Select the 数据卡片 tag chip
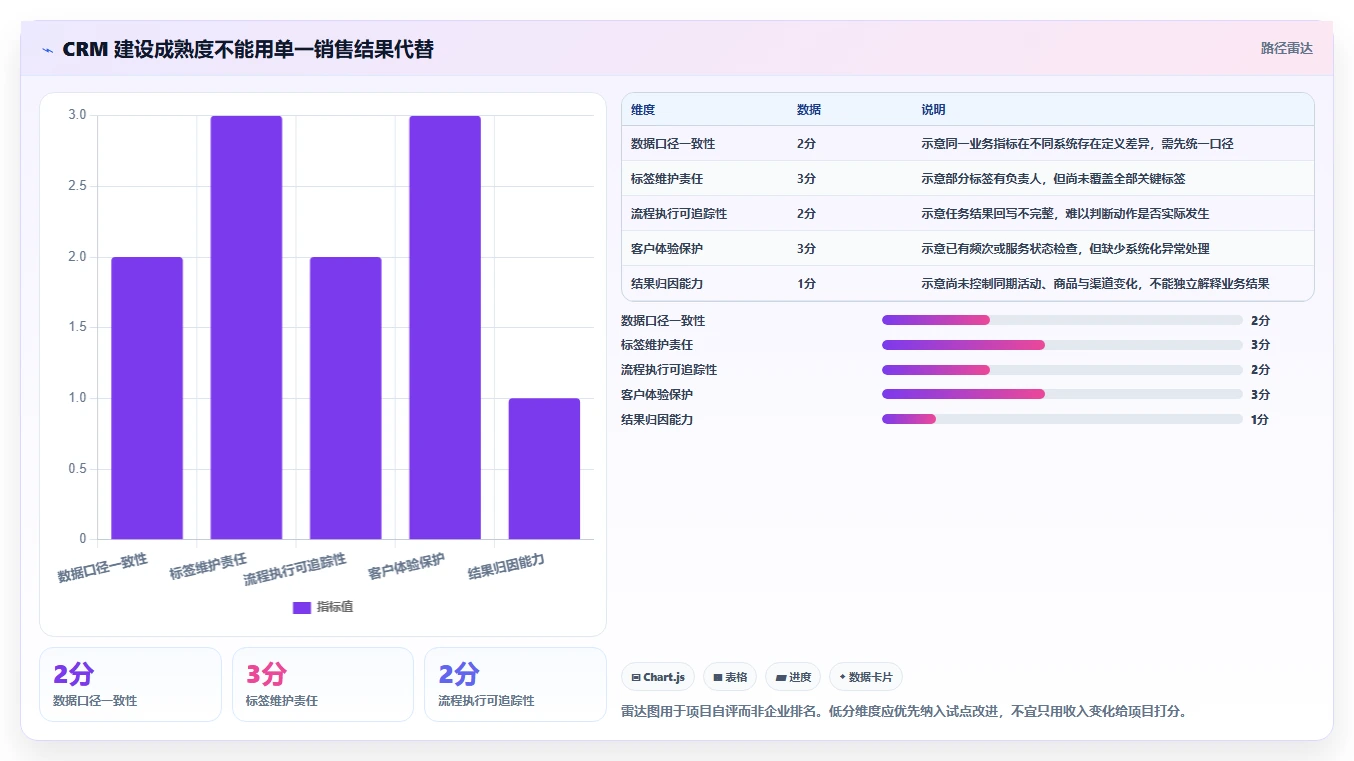Viewport: 1354px width, 761px height. point(866,677)
